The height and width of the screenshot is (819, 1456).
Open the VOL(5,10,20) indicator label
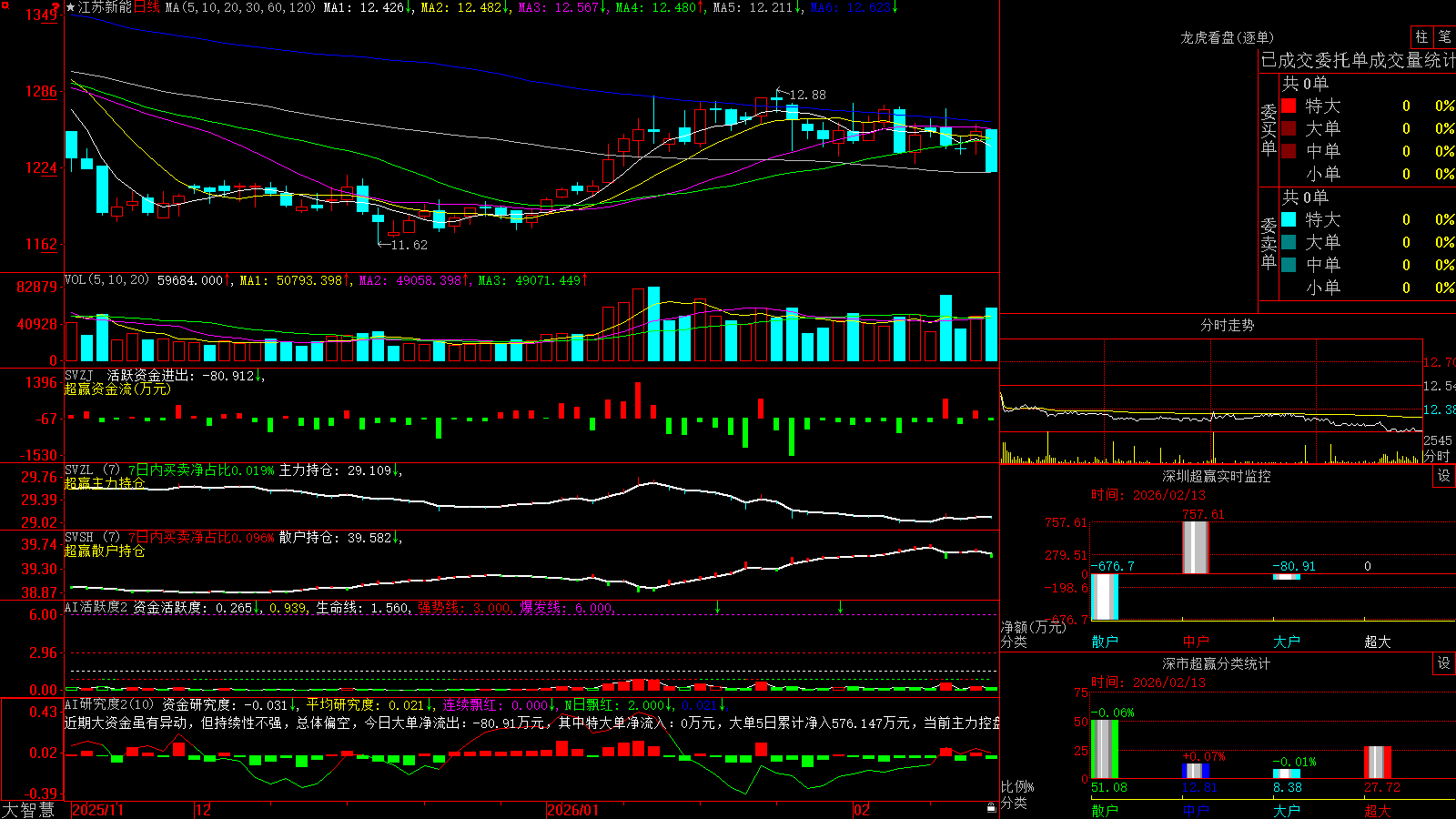pos(106,280)
